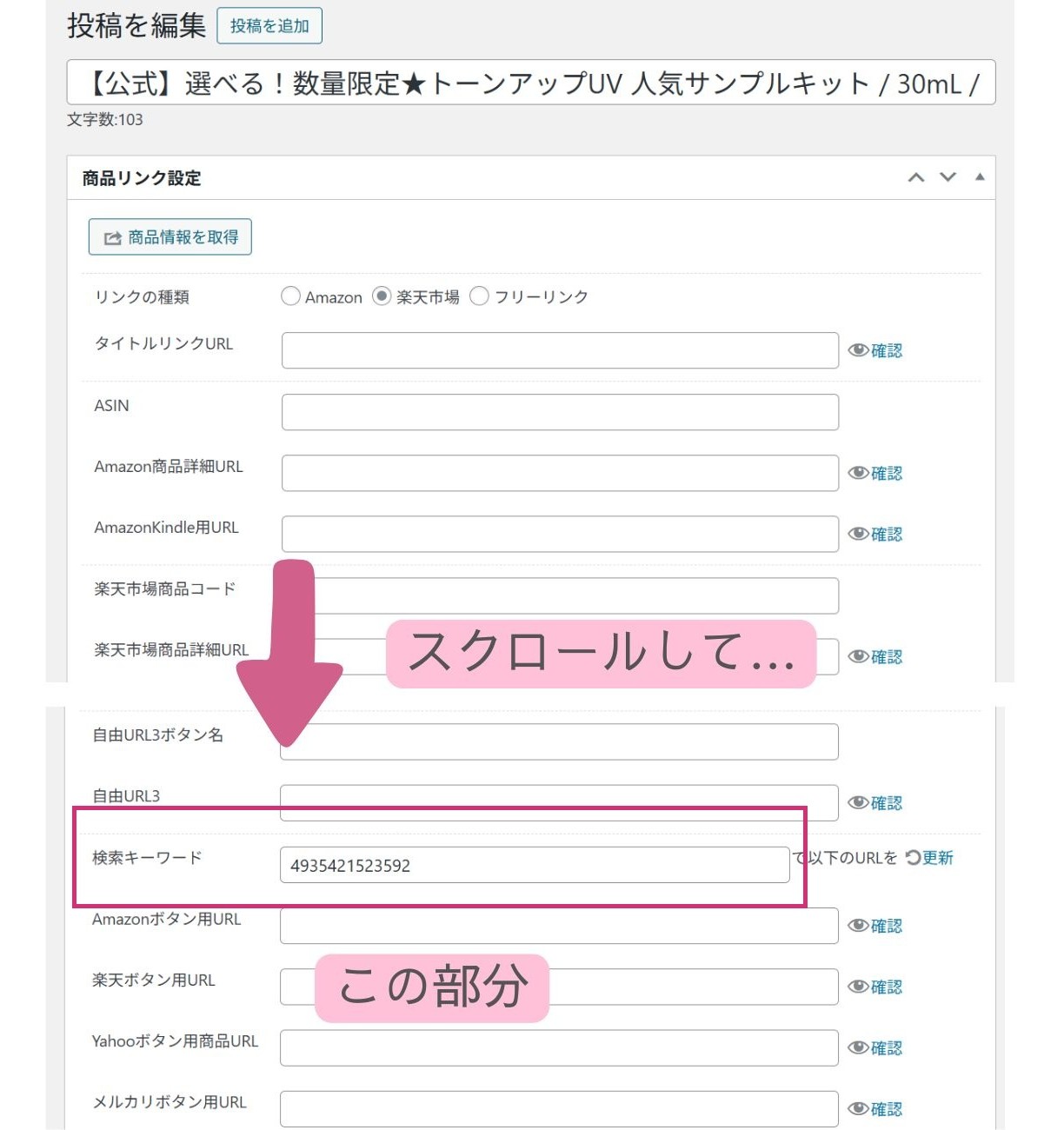The height and width of the screenshot is (1130, 1064).
Task: Click into the post title text field
Action: click(530, 83)
